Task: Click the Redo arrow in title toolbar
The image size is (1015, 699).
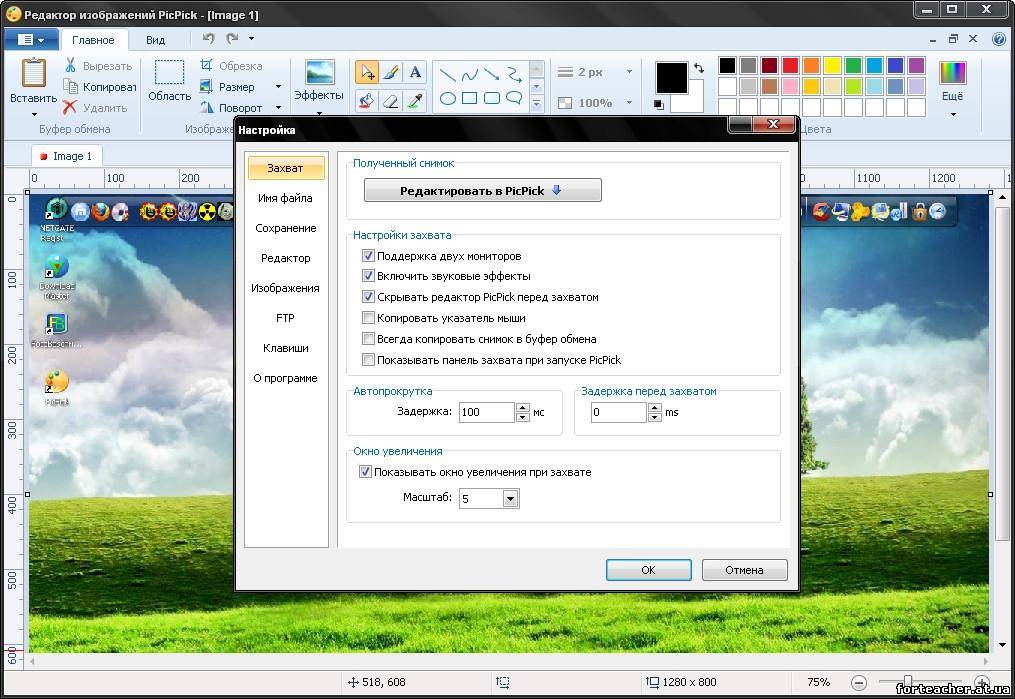Action: pos(232,39)
